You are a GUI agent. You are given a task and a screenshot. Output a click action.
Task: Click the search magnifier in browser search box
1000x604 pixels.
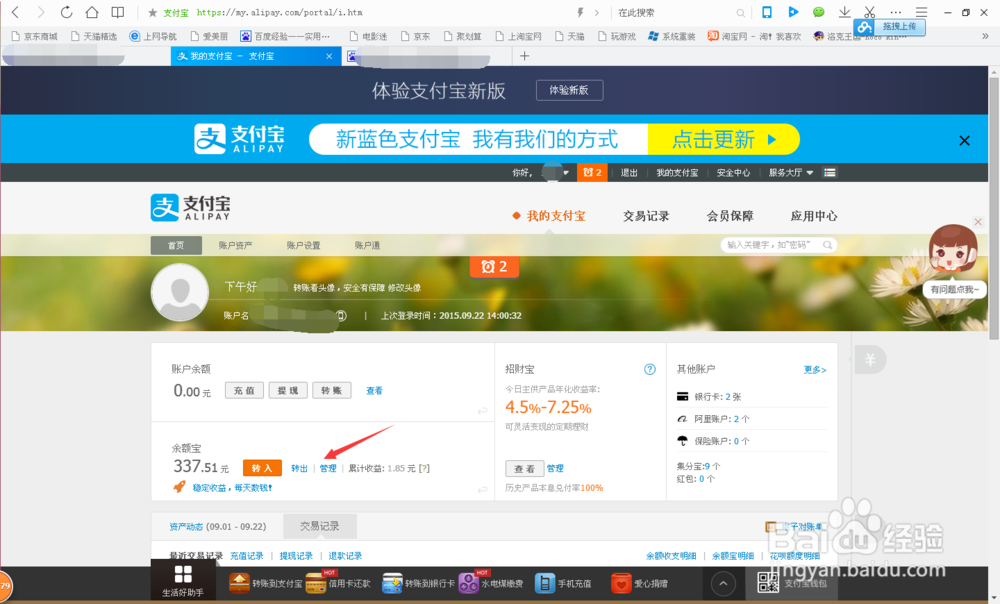point(740,13)
